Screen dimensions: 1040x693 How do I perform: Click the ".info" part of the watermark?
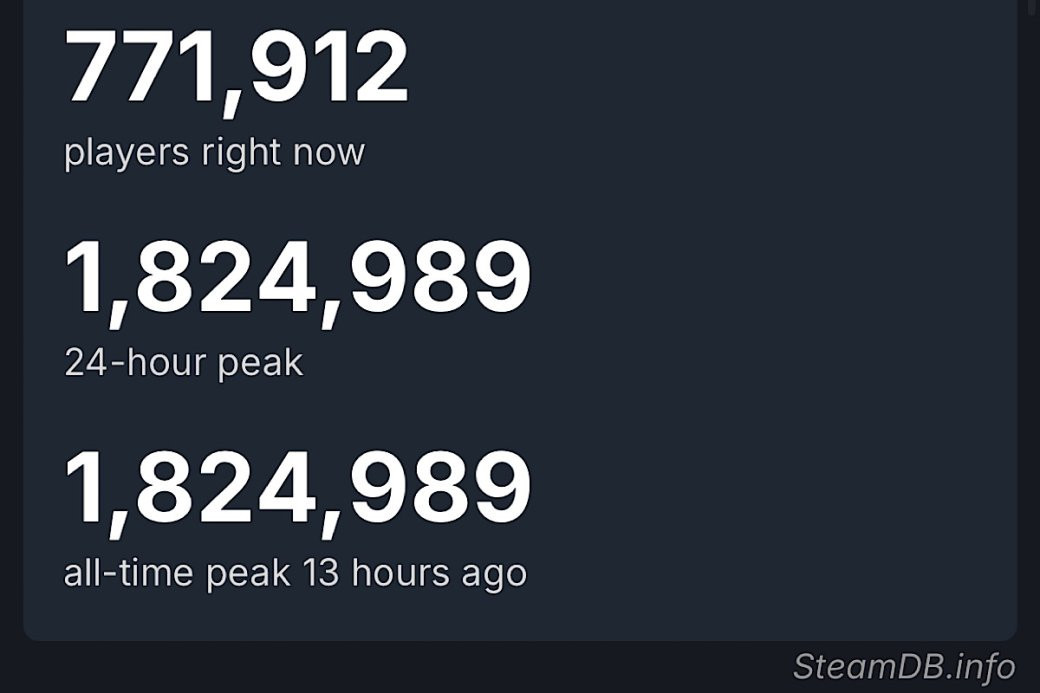pyautogui.click(x=978, y=666)
